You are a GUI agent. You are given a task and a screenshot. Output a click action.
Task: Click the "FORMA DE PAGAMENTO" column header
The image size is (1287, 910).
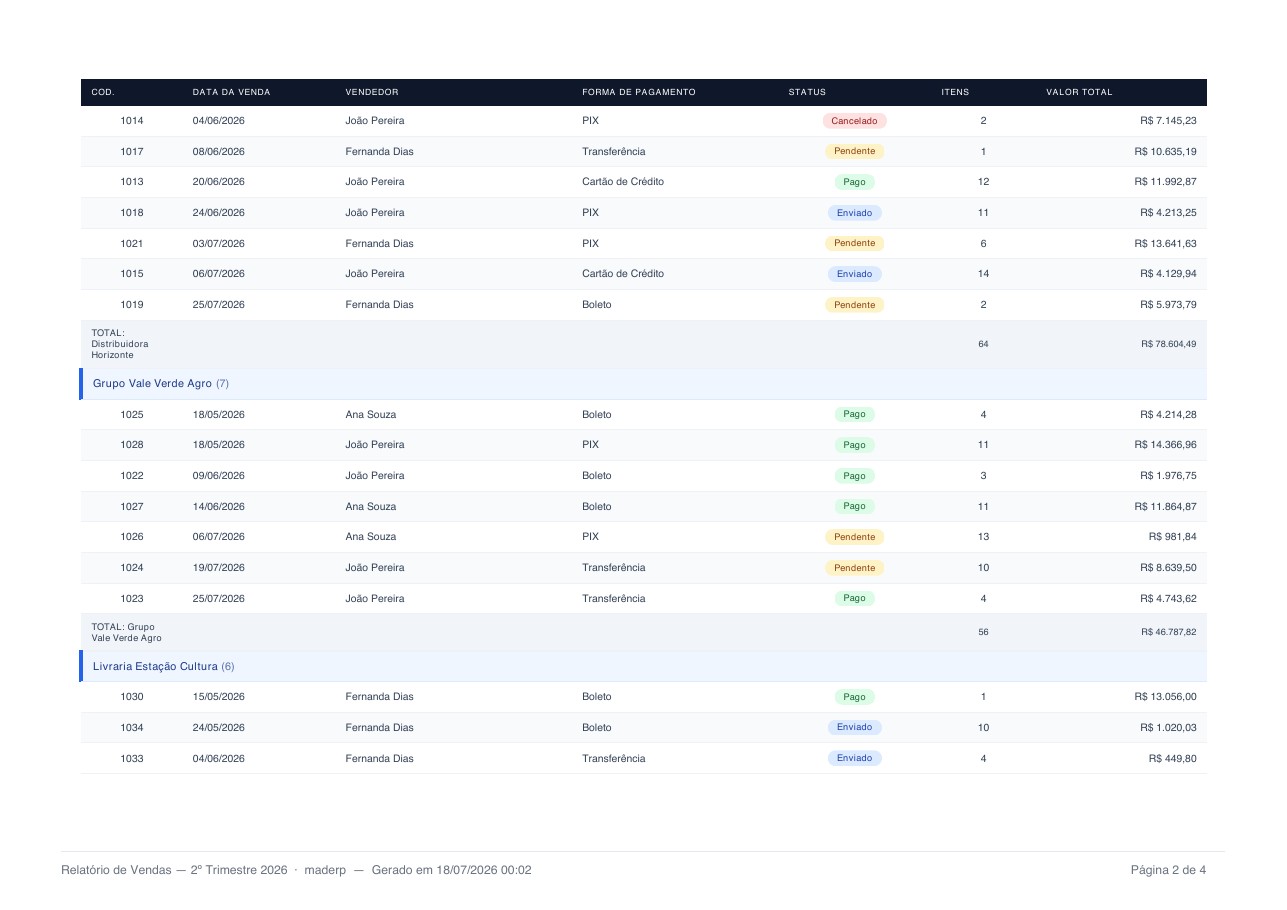pos(639,92)
